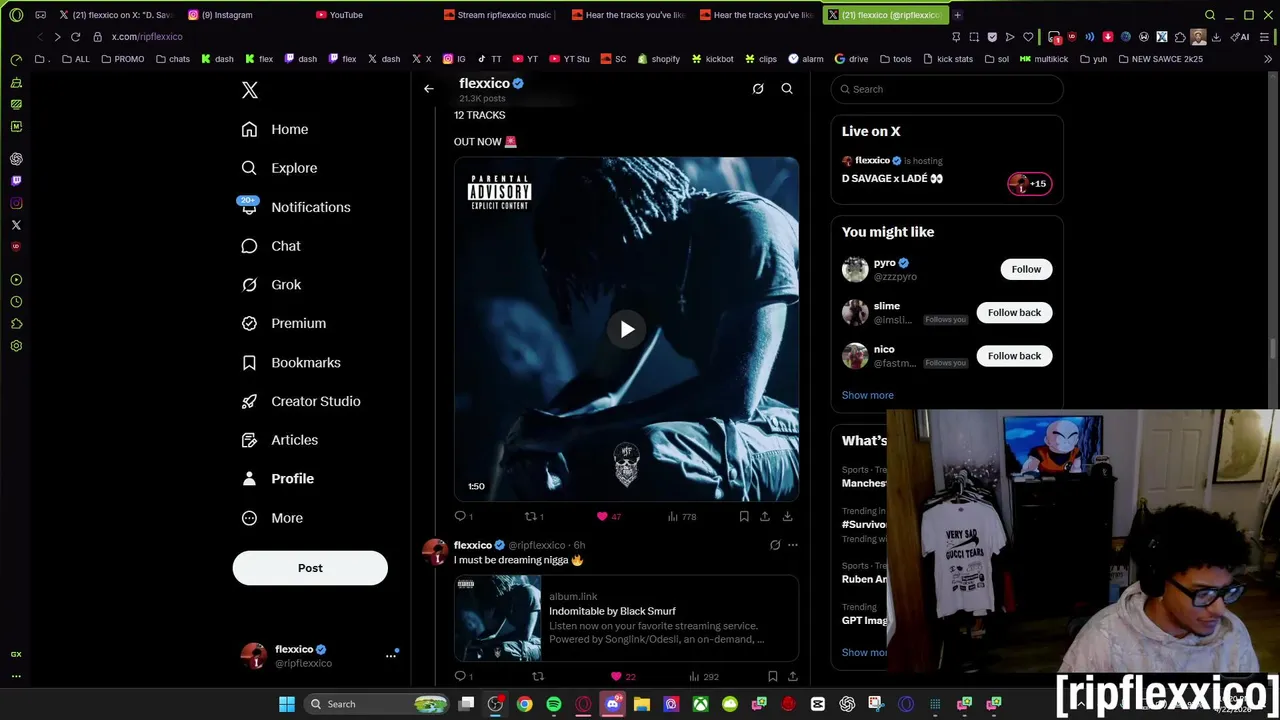This screenshot has width=1280, height=720.
Task: View analytics of post with 292 views
Action: tap(695, 677)
